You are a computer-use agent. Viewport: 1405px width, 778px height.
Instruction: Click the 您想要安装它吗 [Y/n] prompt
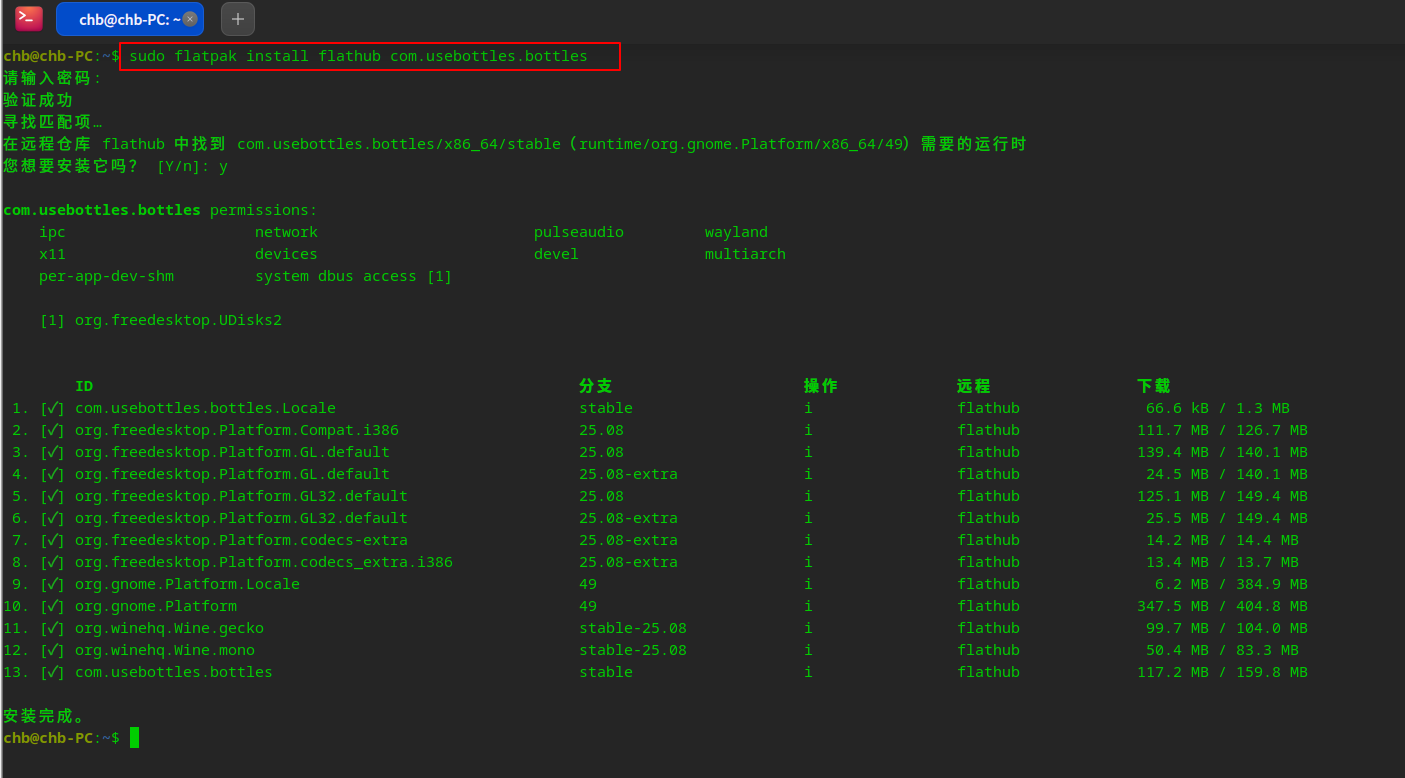point(115,166)
